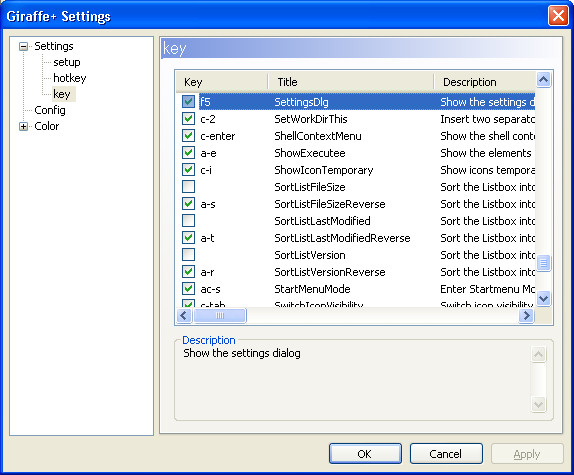This screenshot has width=574, height=475.
Task: Click the list's scroll down arrow
Action: click(544, 298)
